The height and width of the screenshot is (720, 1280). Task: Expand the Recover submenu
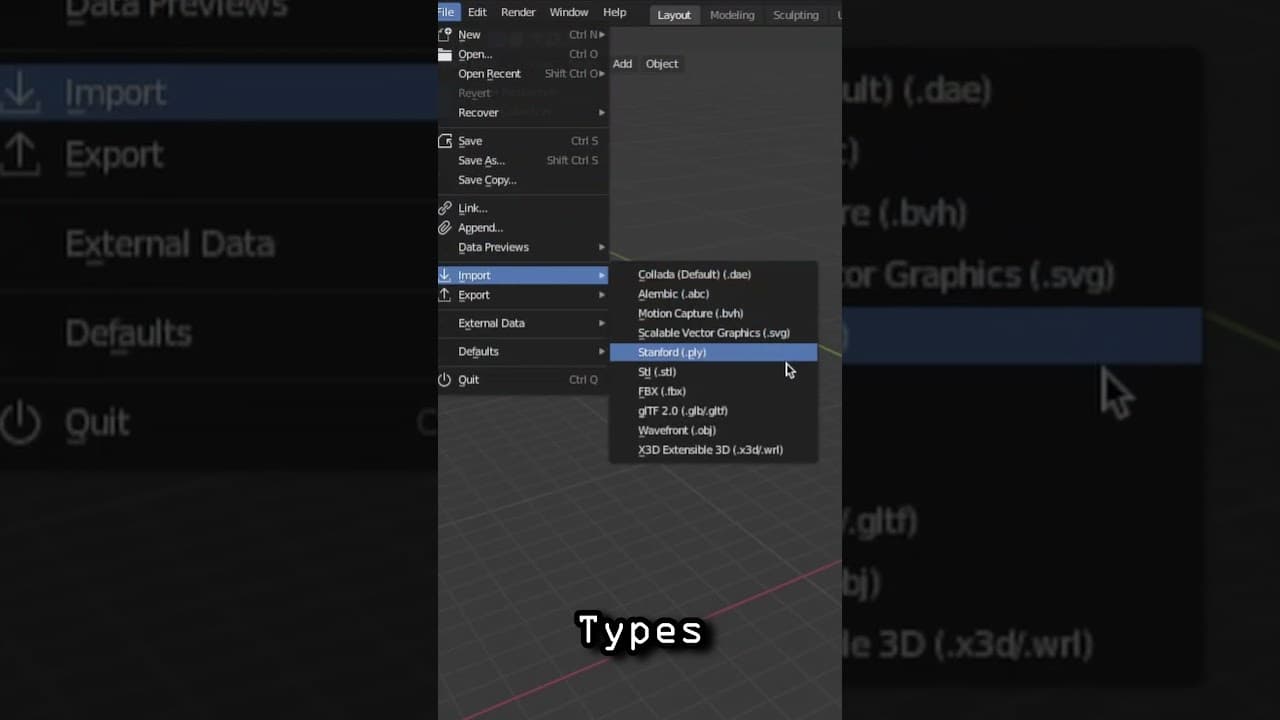coord(523,113)
